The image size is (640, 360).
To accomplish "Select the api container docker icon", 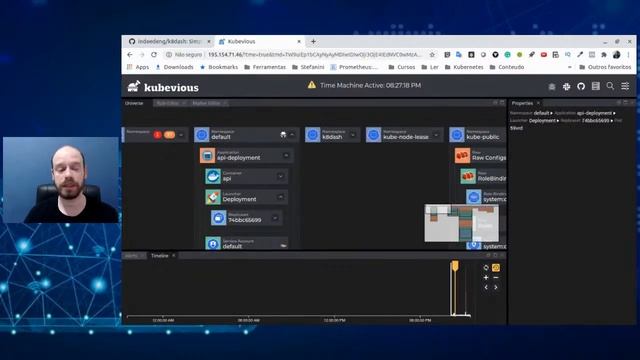I will click(x=213, y=176).
